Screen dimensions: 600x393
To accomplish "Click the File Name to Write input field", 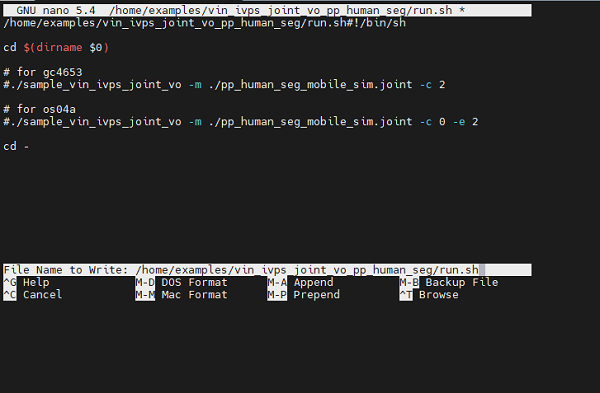I will point(267,270).
